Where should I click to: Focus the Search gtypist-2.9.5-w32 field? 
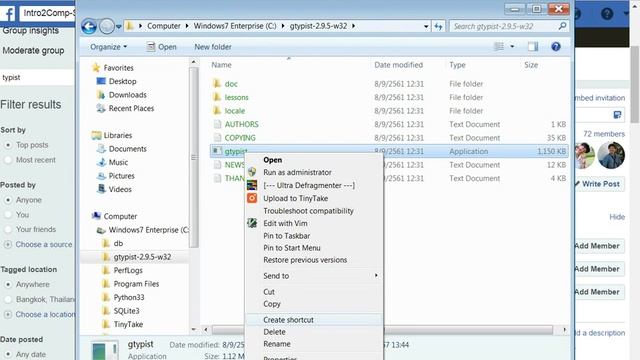509,26
